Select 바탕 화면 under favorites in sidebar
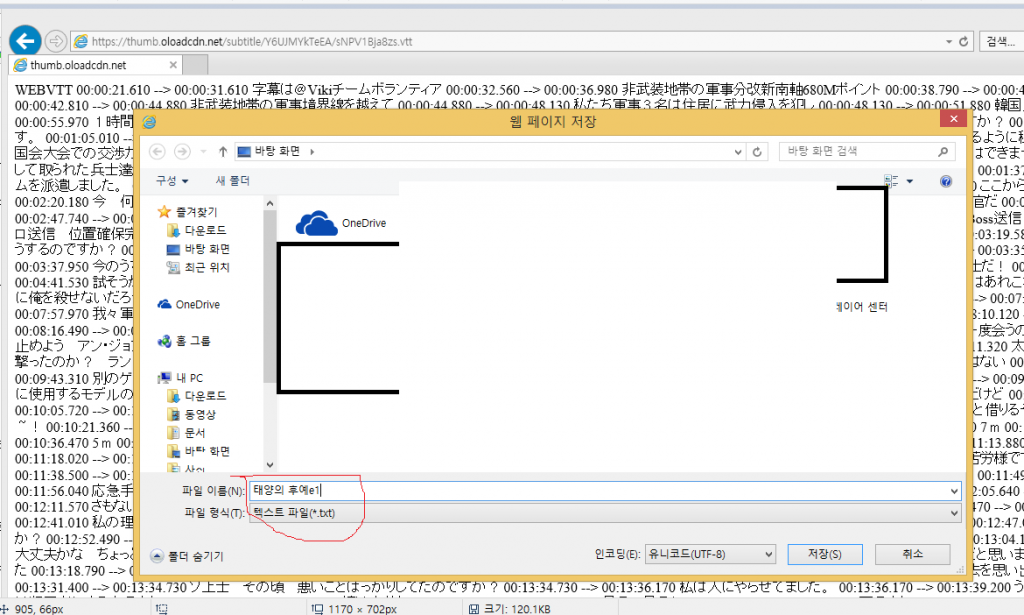The height and width of the screenshot is (615, 1024). pyautogui.click(x=207, y=249)
